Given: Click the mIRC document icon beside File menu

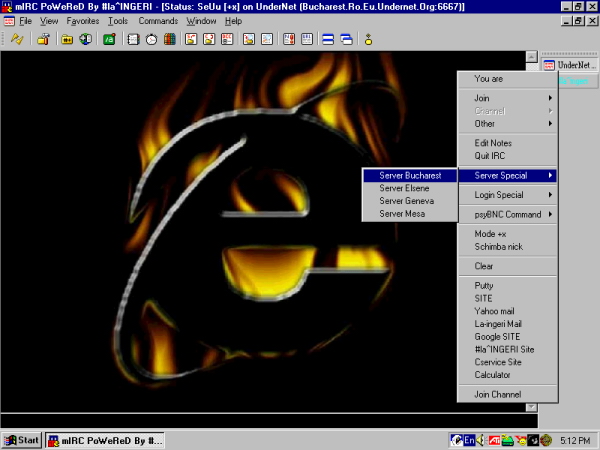Looking at the screenshot, I should click(x=9, y=21).
